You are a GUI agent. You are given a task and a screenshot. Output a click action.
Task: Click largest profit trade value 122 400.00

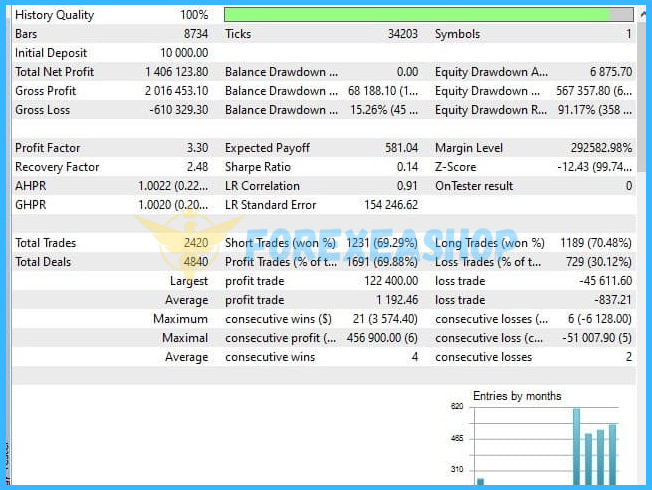click(391, 281)
